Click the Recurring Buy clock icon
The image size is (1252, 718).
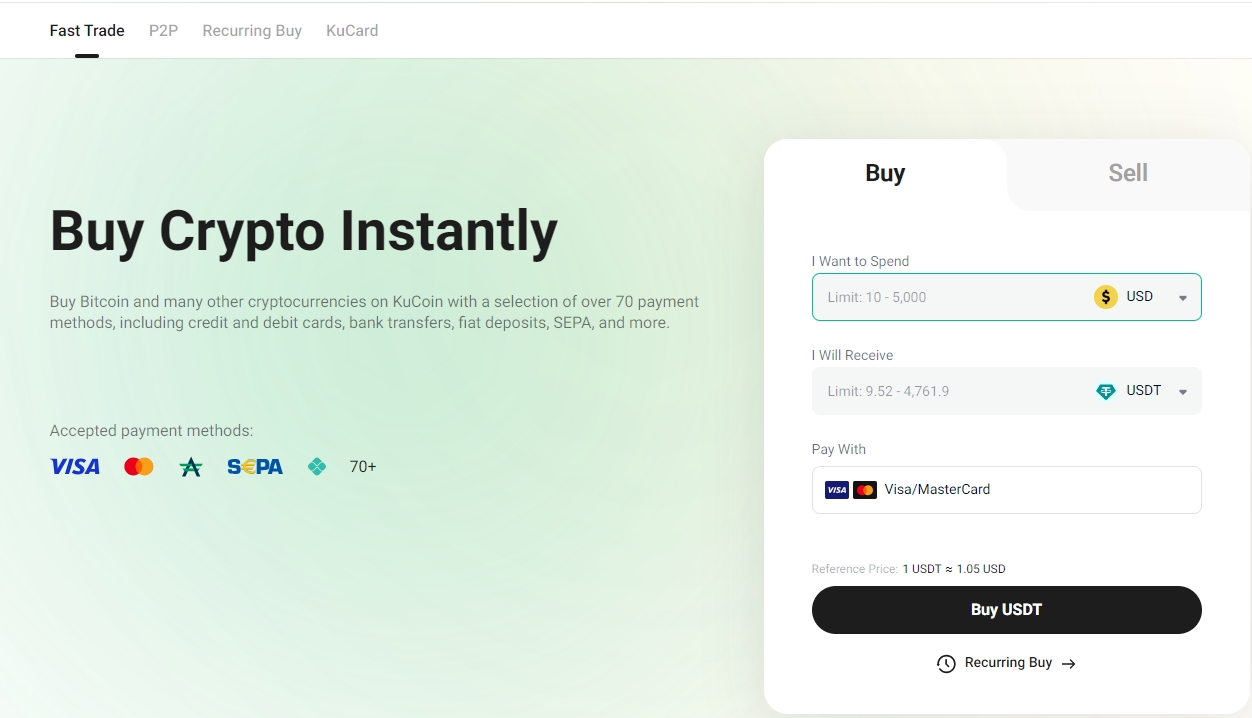[946, 664]
